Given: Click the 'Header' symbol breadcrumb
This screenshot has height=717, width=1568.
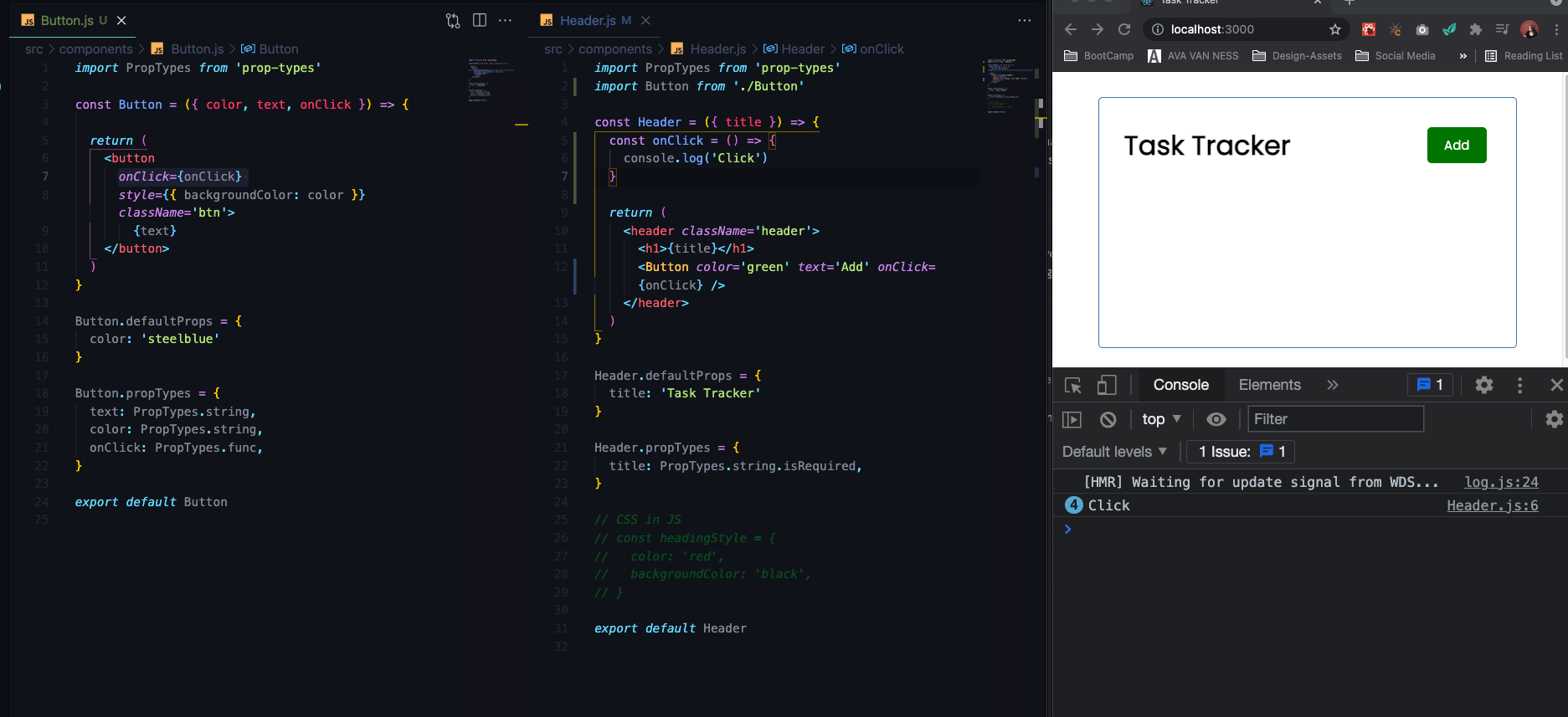Looking at the screenshot, I should (794, 49).
